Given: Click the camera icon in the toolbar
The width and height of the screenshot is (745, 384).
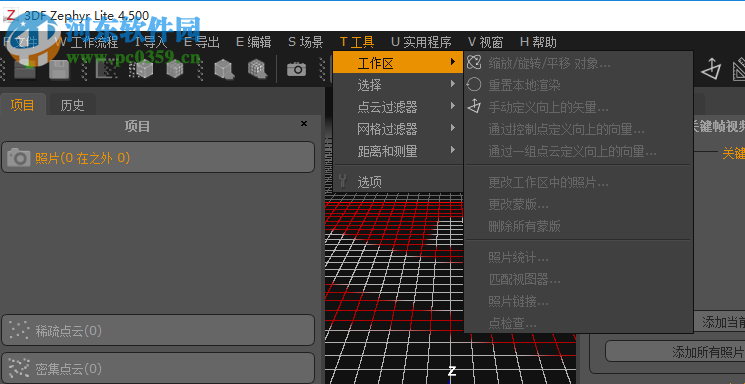Looking at the screenshot, I should point(296,69).
